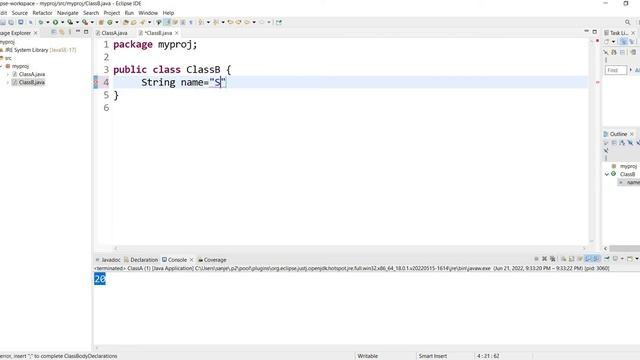640x360 pixels.
Task: Click the Writable status bar entry
Action: coord(367,356)
